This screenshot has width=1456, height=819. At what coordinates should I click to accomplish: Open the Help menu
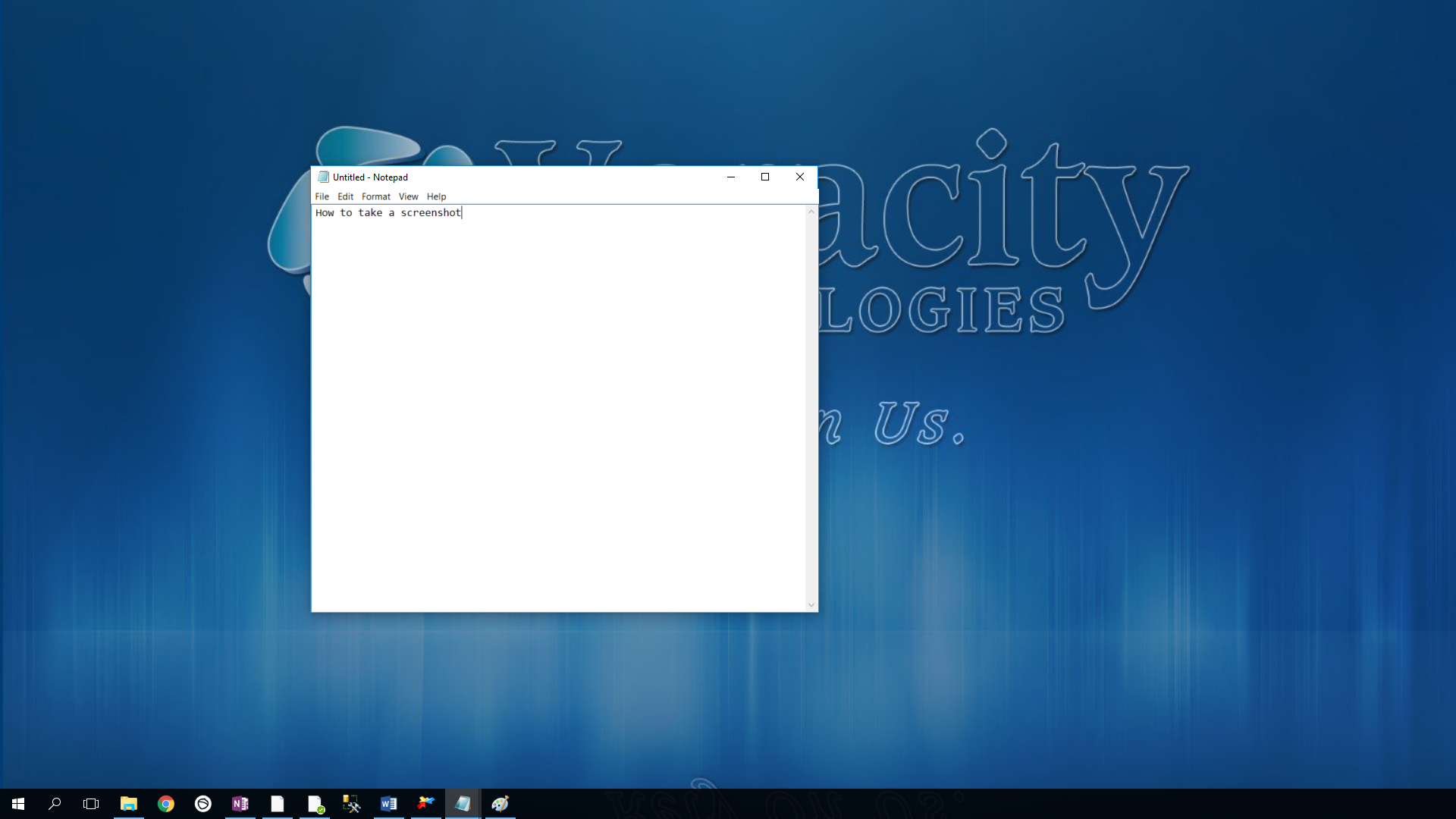[x=436, y=196]
